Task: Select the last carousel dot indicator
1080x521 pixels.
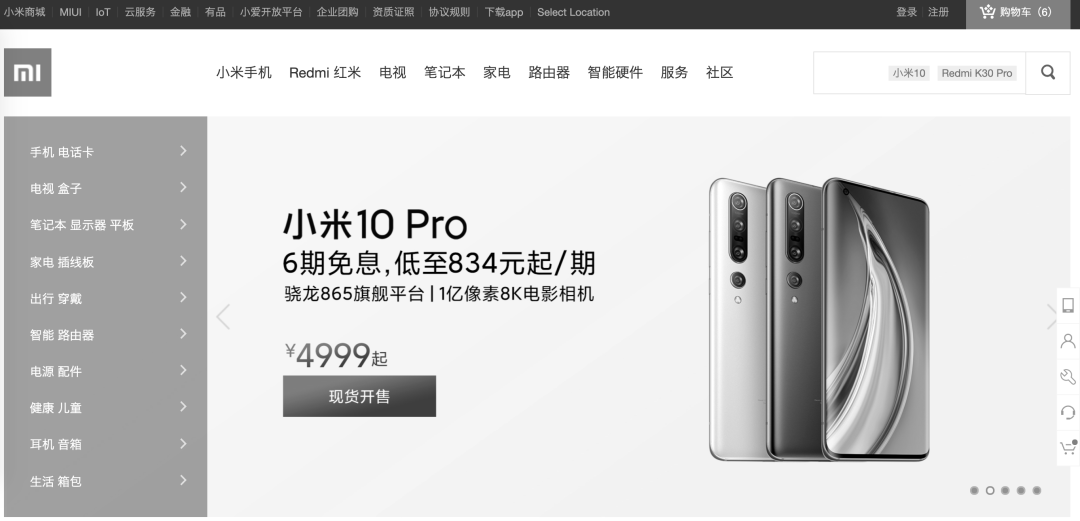Action: (x=1037, y=491)
